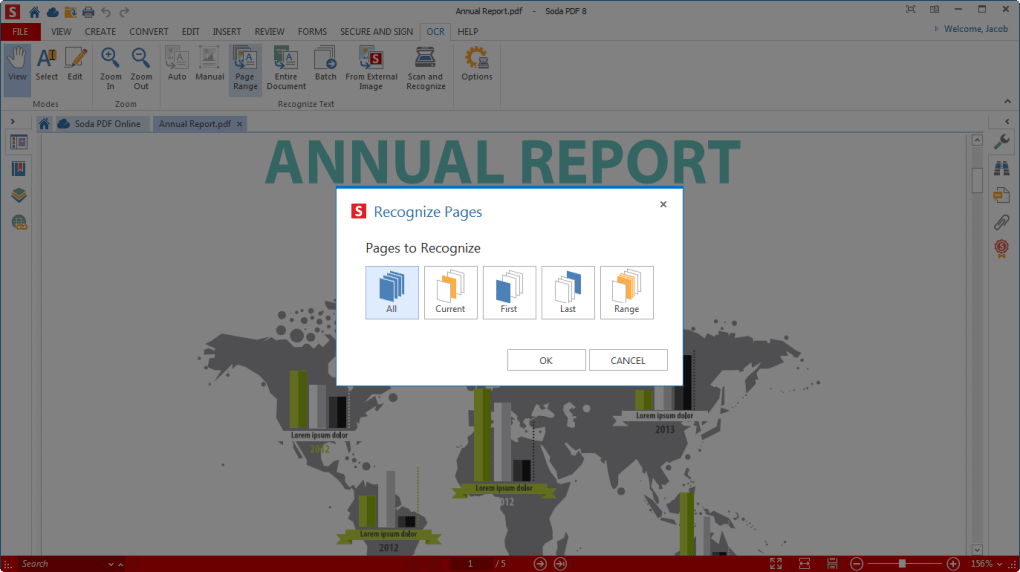Viewport: 1020px width, 572px height.
Task: Pick the 'Range' pages option
Action: (x=626, y=292)
